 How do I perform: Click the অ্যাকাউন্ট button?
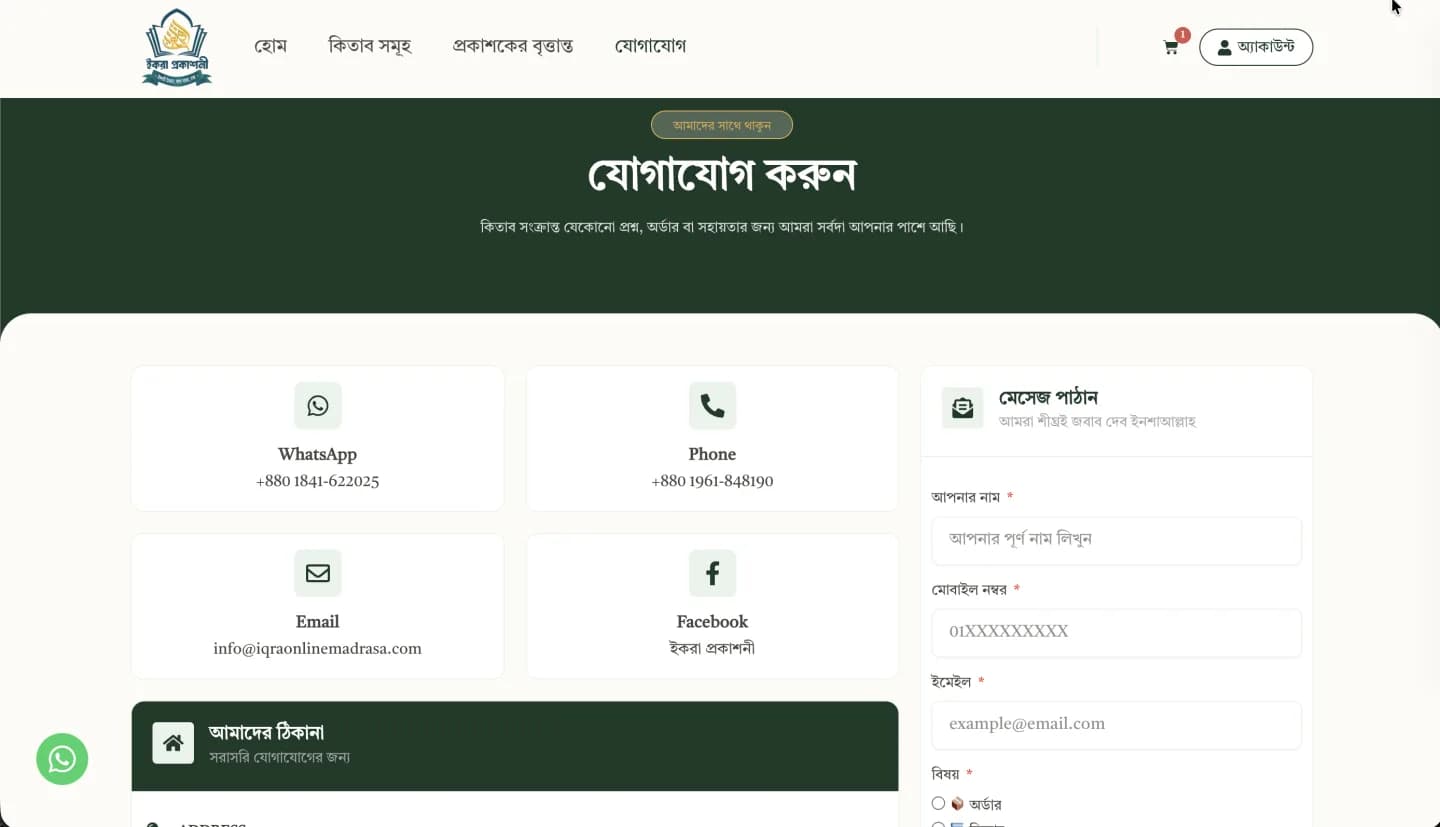click(1256, 47)
